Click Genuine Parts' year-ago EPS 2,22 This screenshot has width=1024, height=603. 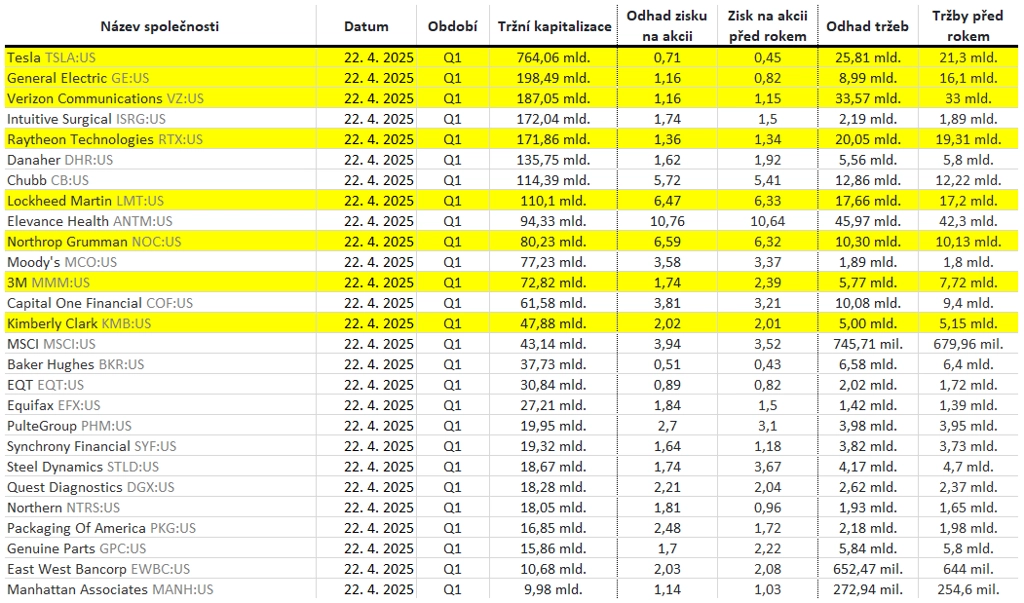[767, 549]
